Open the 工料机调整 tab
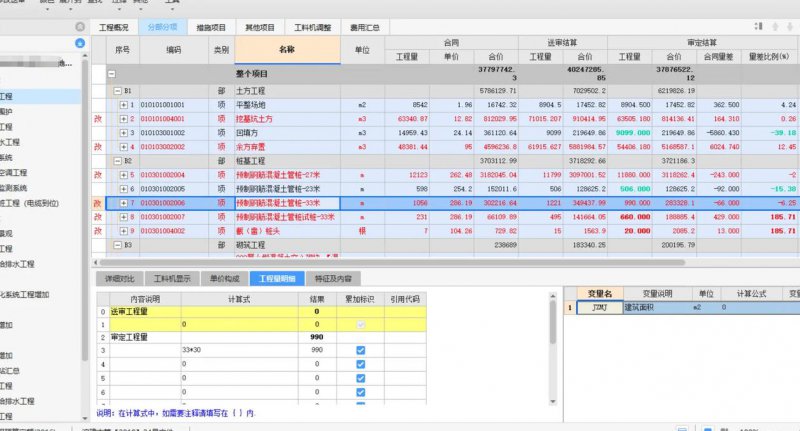The image size is (800, 431). 313,28
